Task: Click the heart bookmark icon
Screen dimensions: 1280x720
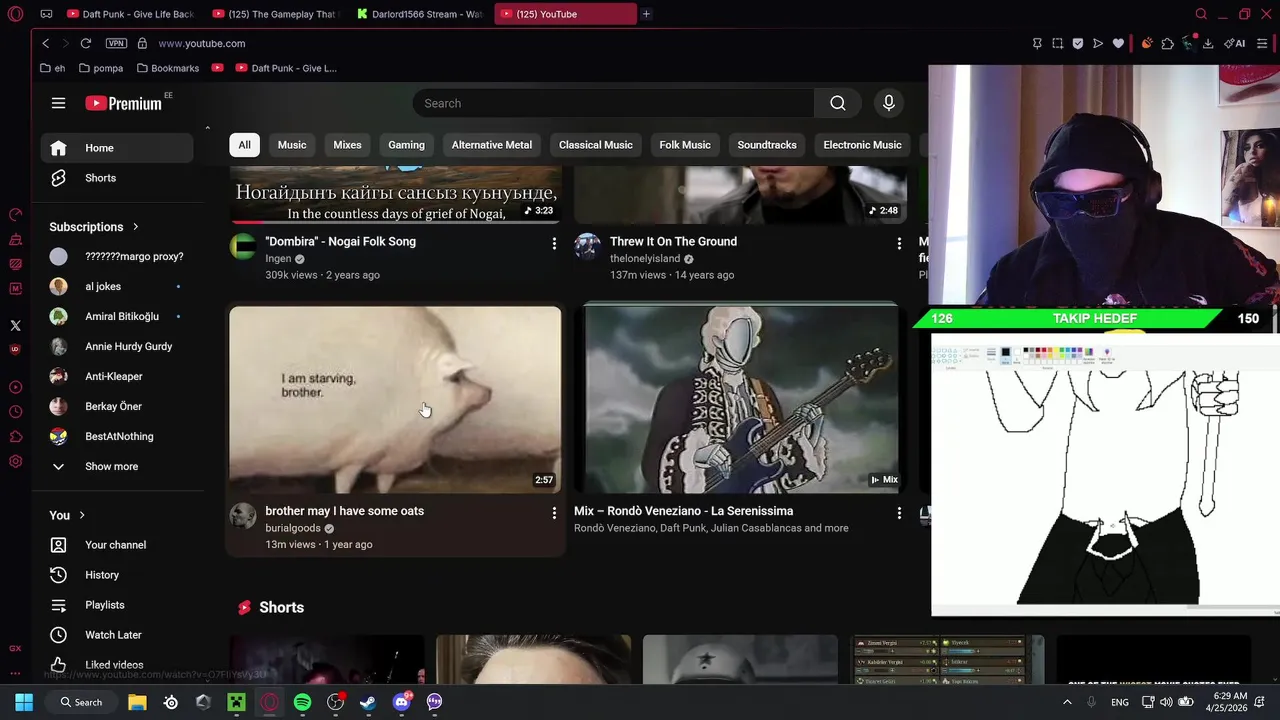Action: (1118, 43)
